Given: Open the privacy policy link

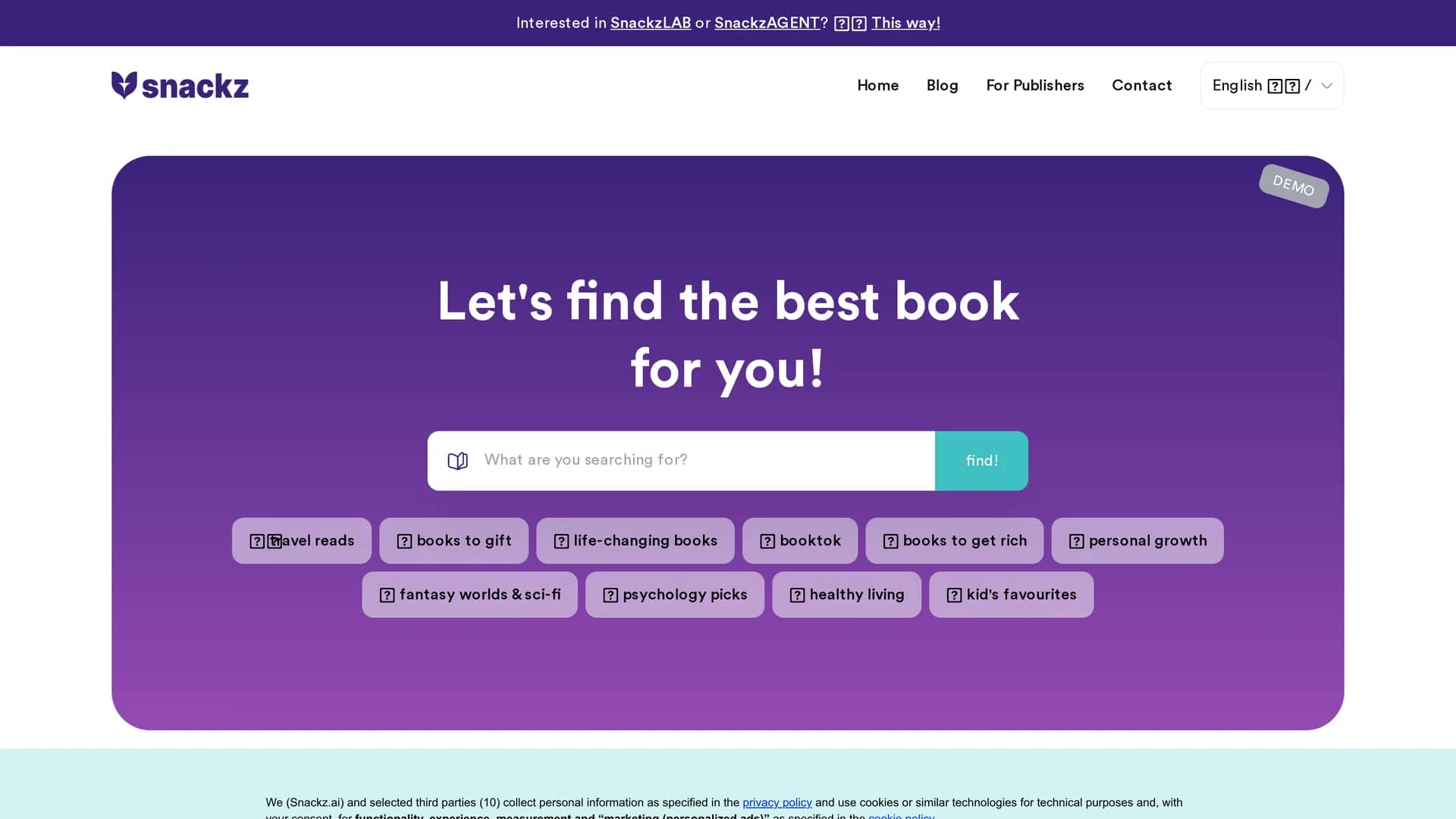Looking at the screenshot, I should coord(777,802).
